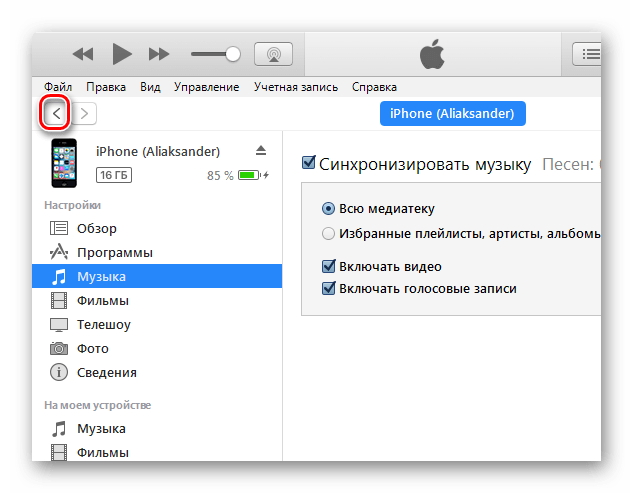This screenshot has width=633, height=493.
Task: Click the battery charge indicator icon
Action: click(x=251, y=175)
